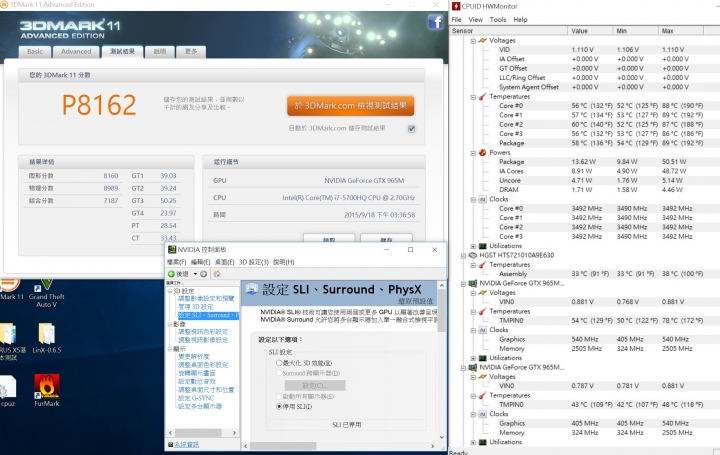The height and width of the screenshot is (455, 720).
Task: Select the cpuz desktop icon
Action: point(8,391)
